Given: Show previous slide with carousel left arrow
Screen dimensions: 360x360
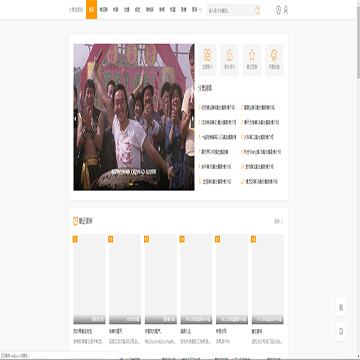Looking at the screenshot, I should (x=75, y=118).
